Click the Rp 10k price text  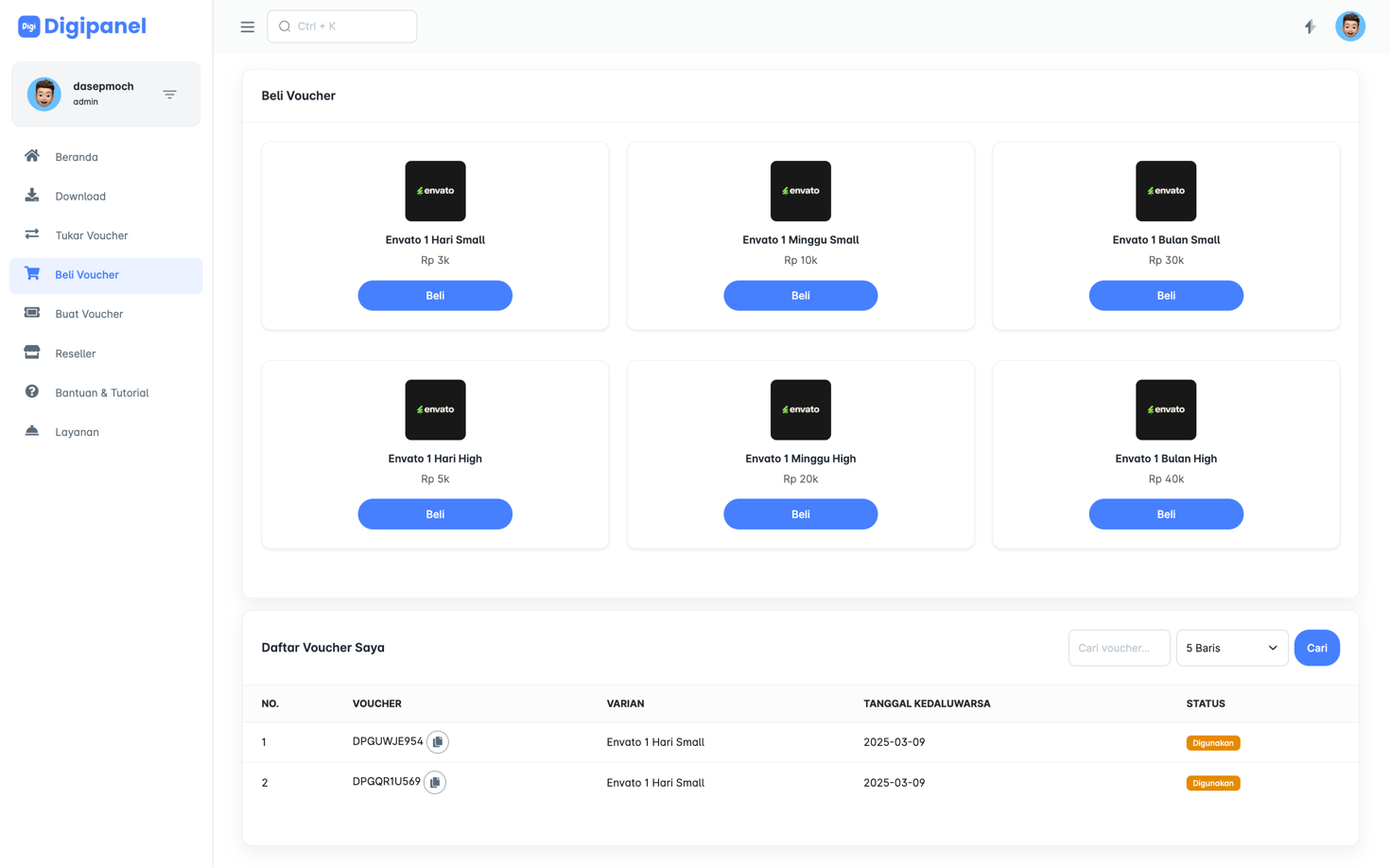(801, 260)
